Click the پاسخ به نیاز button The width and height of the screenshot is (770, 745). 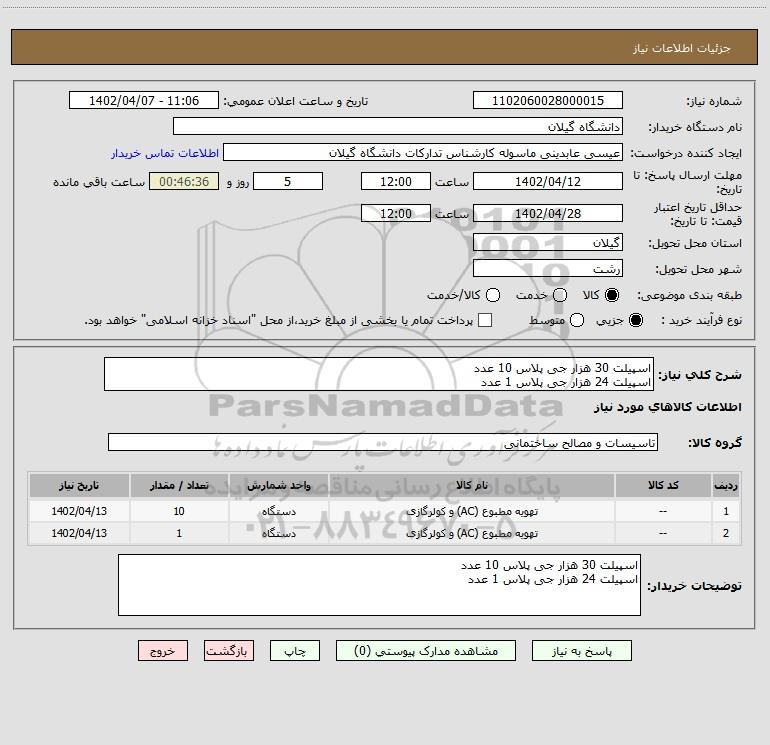click(581, 651)
